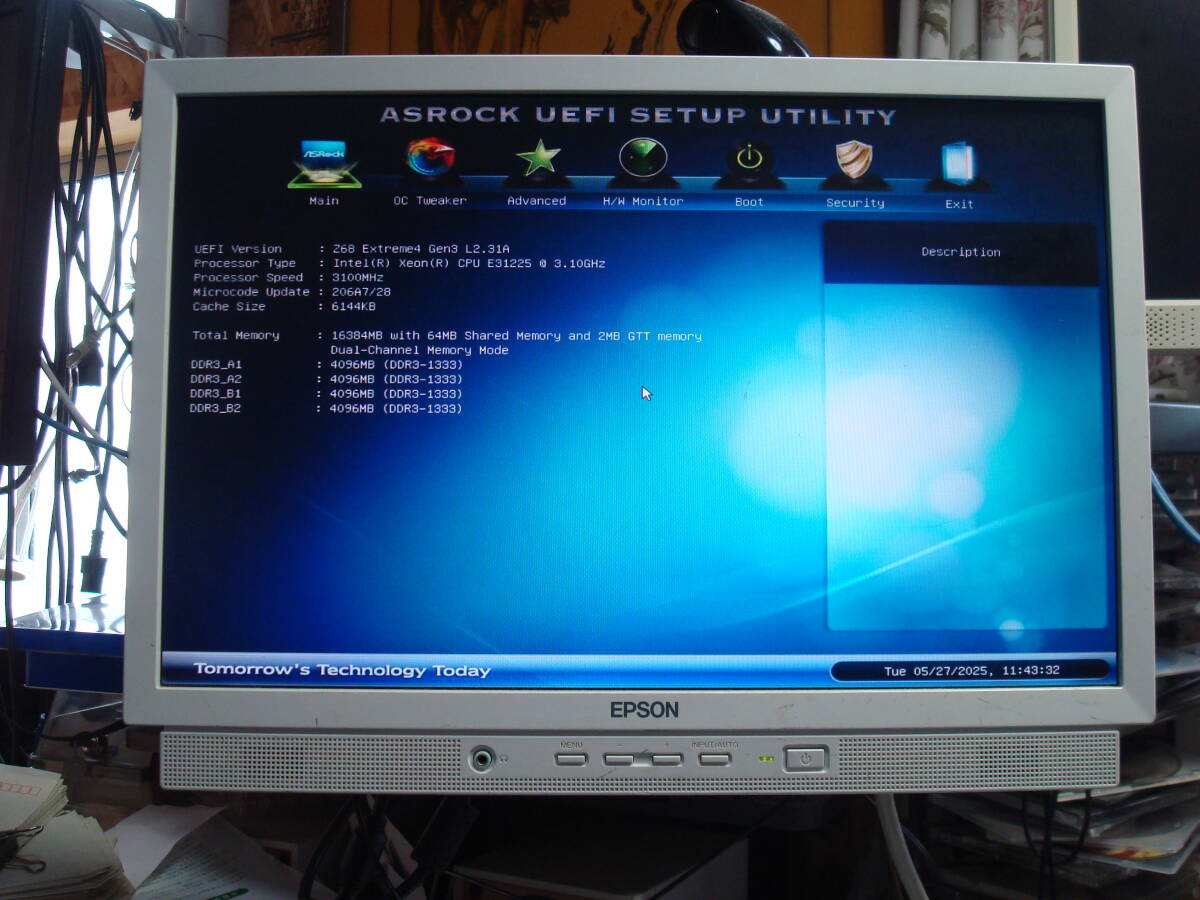This screenshot has width=1200, height=900.
Task: Select the Microcode Update 206A7/28 value
Action: click(361, 292)
